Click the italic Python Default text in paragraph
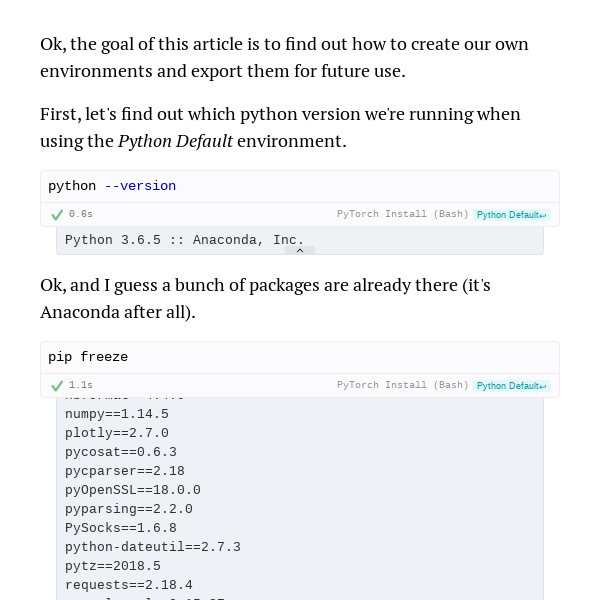 coord(175,141)
